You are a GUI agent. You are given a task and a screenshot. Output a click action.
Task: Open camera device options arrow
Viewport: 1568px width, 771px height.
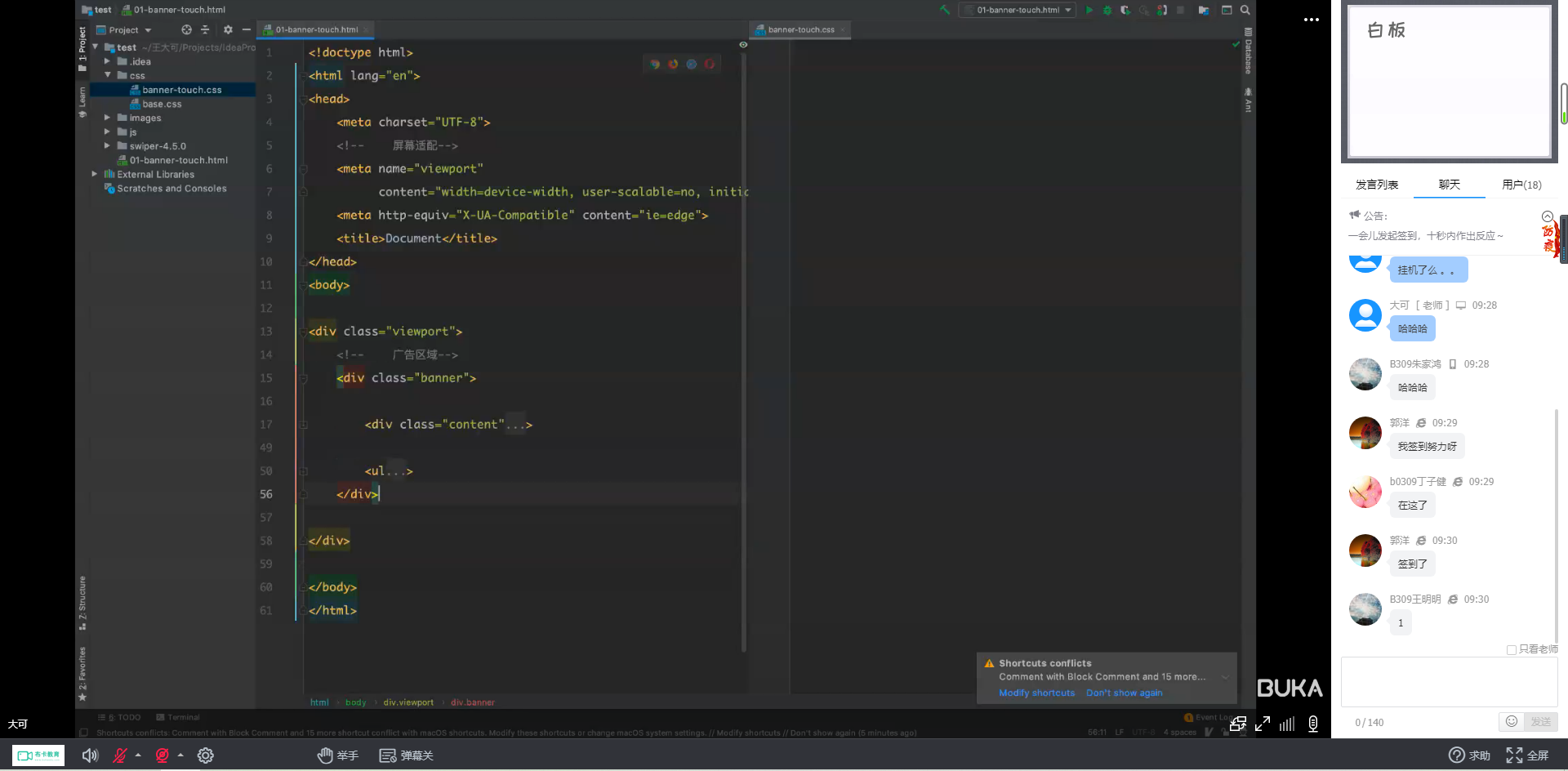(180, 755)
